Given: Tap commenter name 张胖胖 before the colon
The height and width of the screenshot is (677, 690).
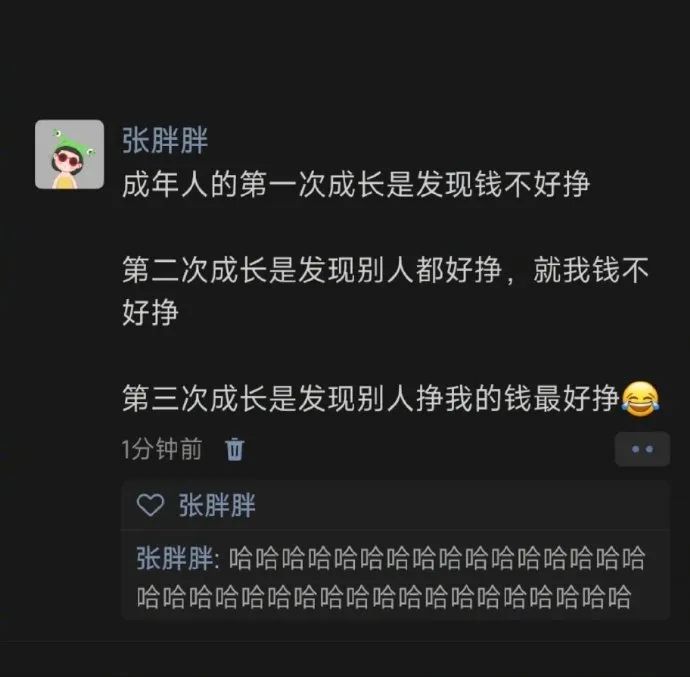Looking at the screenshot, I should [x=175, y=558].
